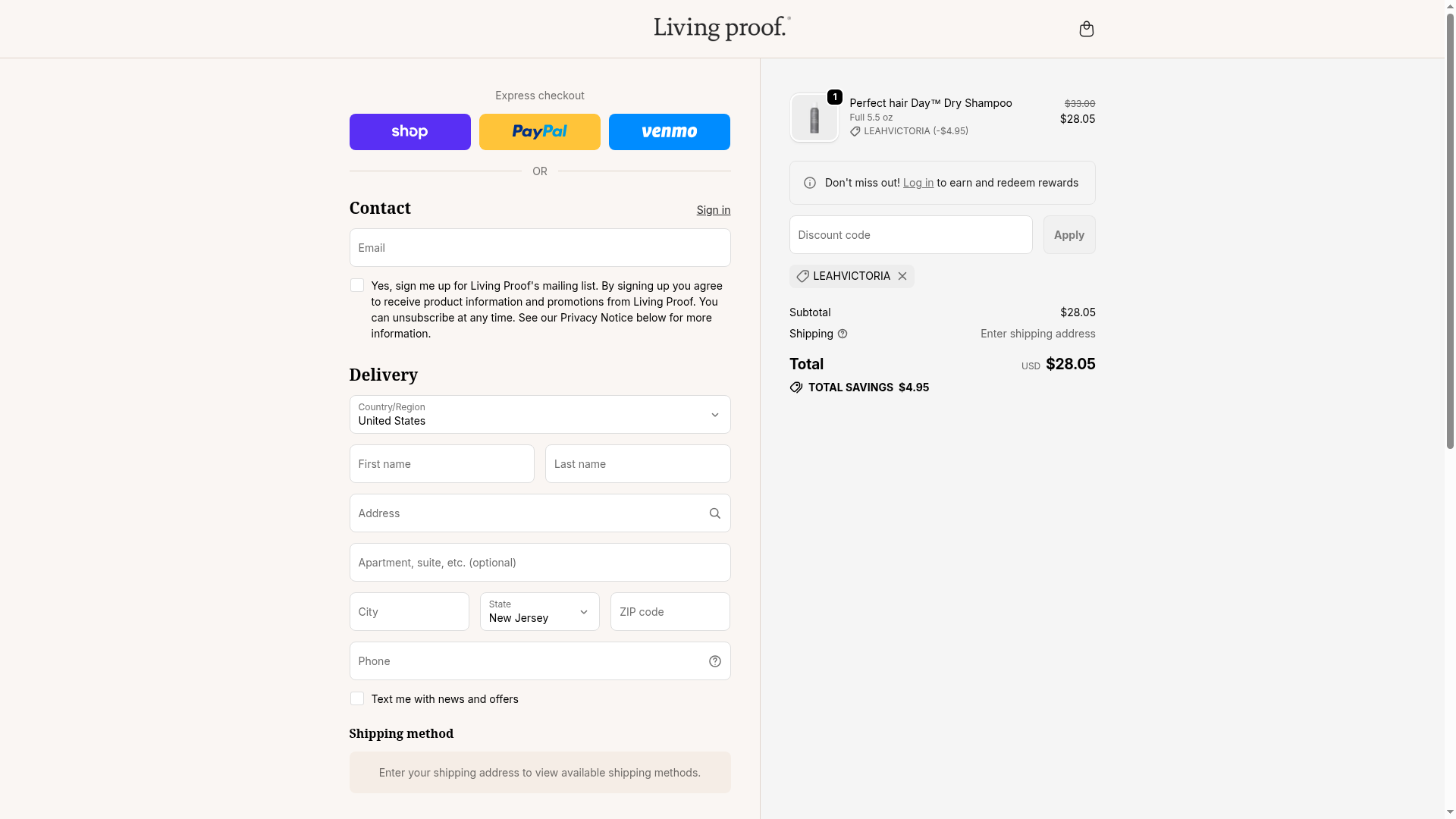Open the State dropdown
The width and height of the screenshot is (1456, 819).
(x=539, y=611)
